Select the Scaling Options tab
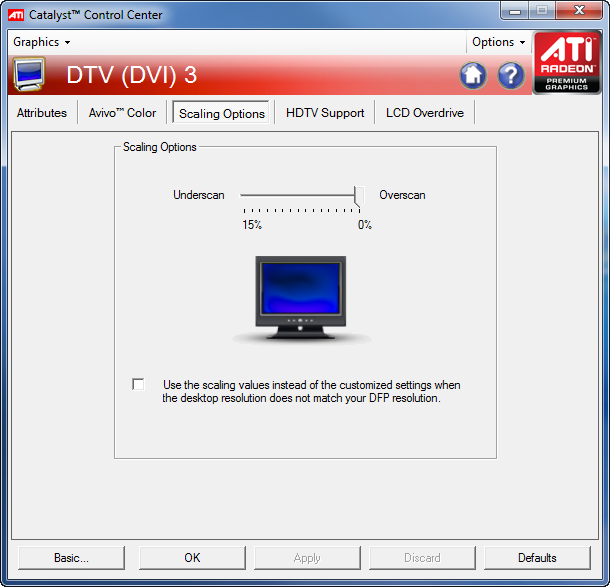Image resolution: width=610 pixels, height=587 pixels. (221, 113)
